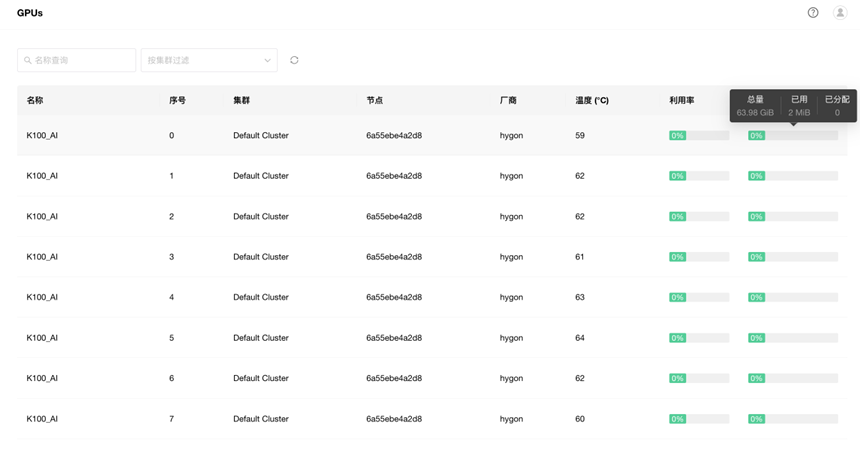The width and height of the screenshot is (860, 467).
Task: Click temperature value 60 in row 7
Action: coord(580,419)
